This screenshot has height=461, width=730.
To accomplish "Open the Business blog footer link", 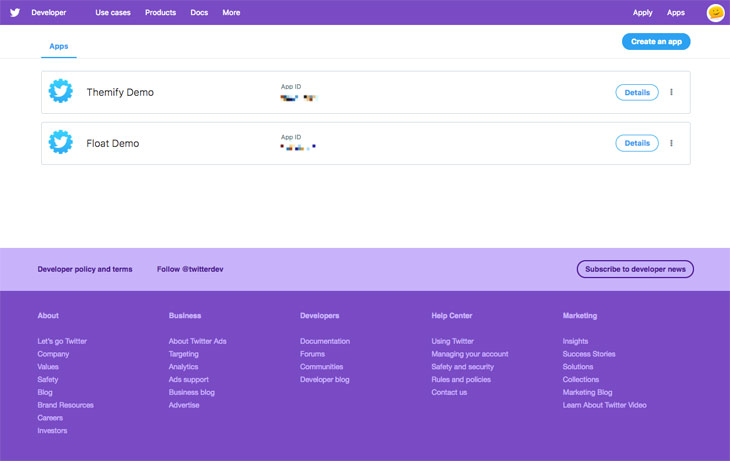I will point(191,392).
